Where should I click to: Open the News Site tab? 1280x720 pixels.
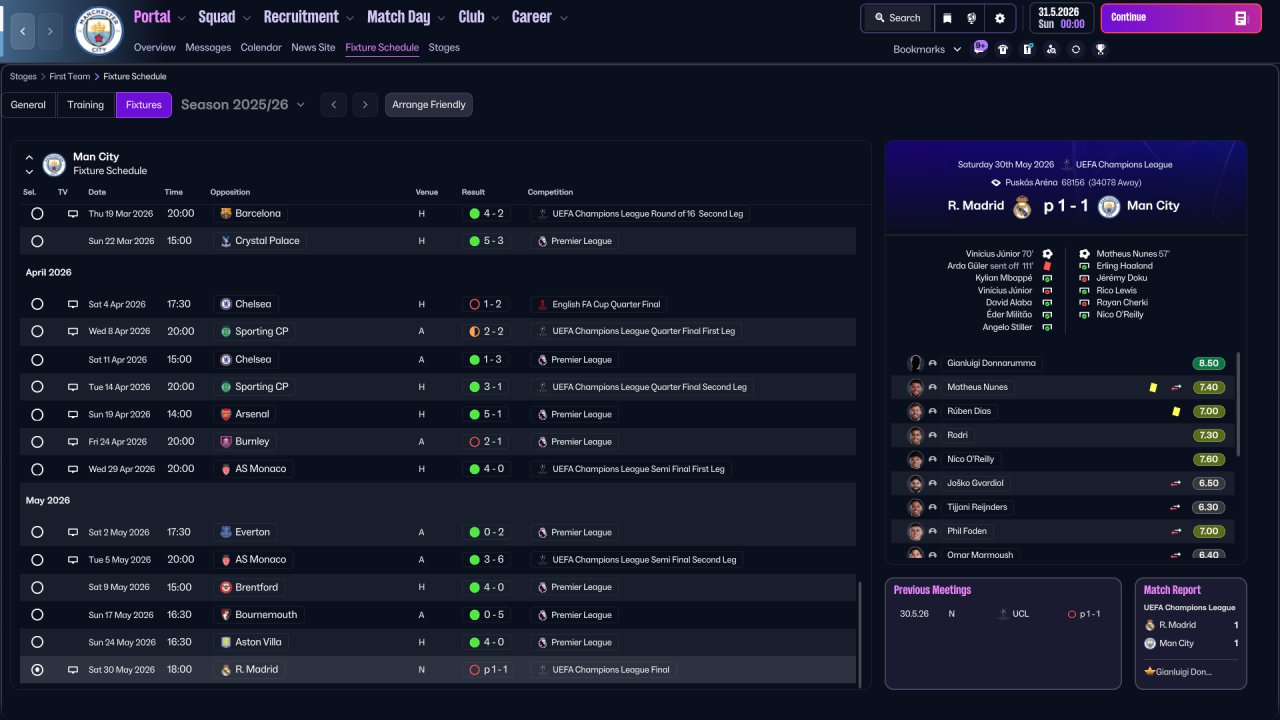[313, 47]
